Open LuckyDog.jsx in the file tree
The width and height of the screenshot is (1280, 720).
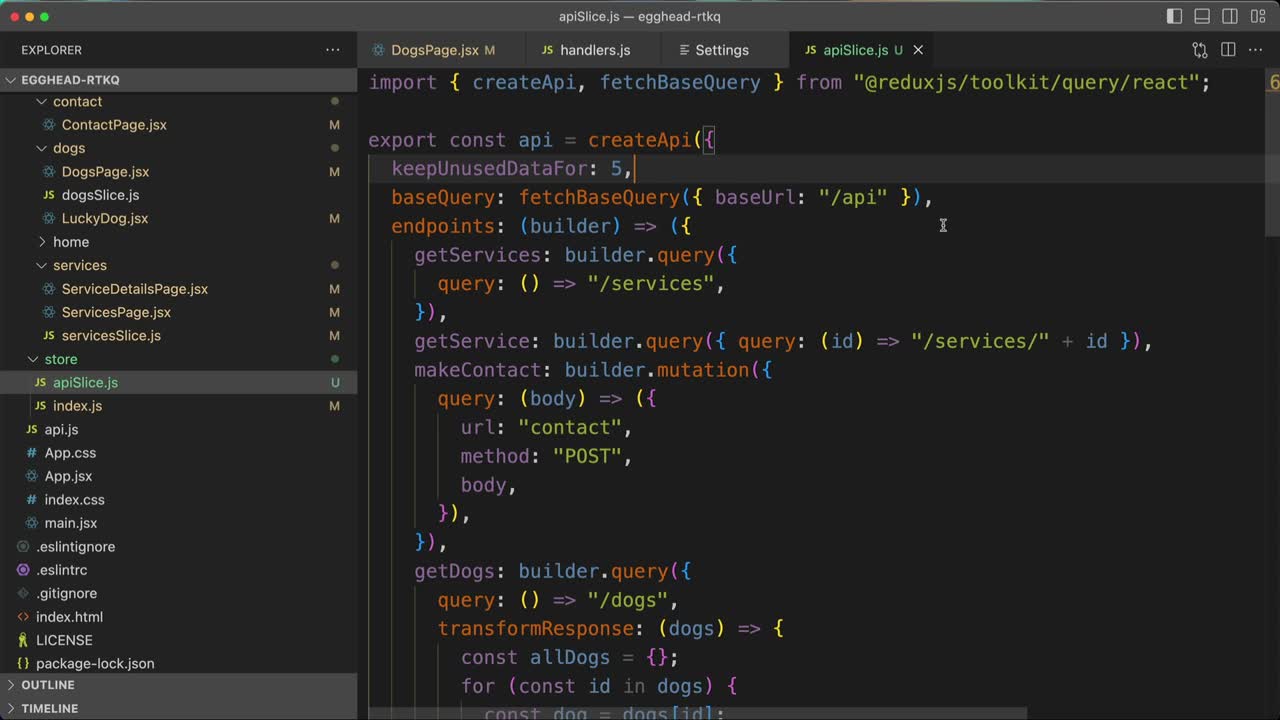(104, 218)
